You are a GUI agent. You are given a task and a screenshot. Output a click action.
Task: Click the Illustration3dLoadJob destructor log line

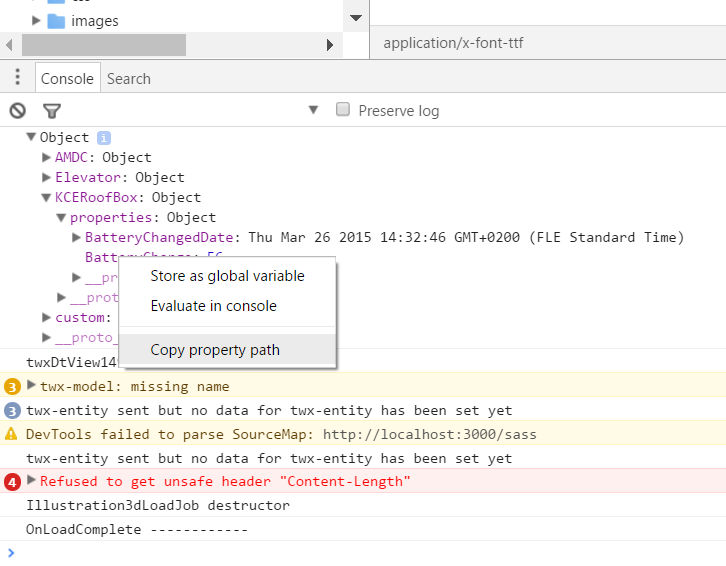pyautogui.click(x=158, y=505)
